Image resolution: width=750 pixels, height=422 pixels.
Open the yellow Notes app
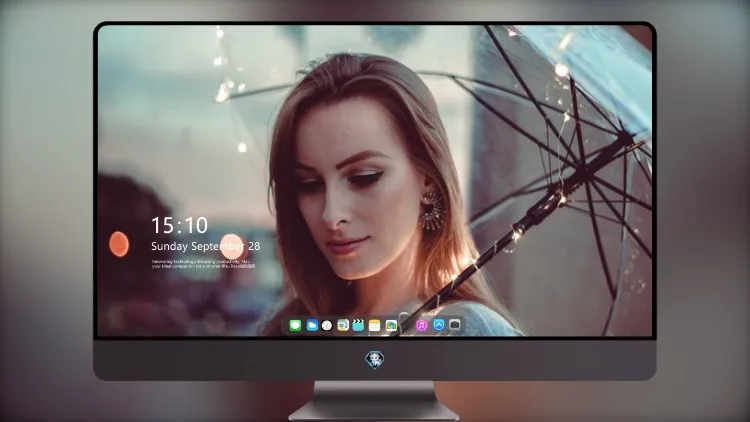375,325
